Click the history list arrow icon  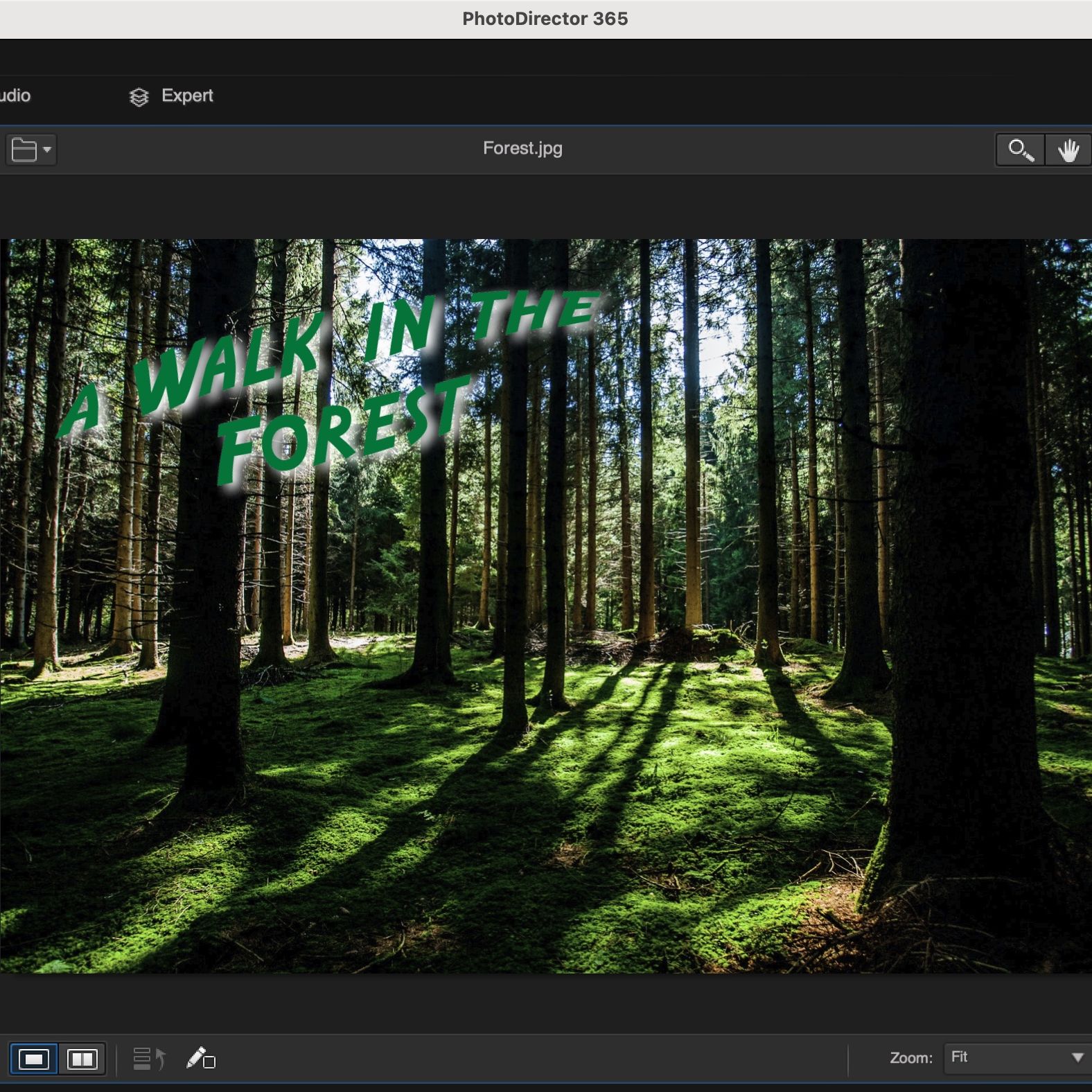[149, 1059]
